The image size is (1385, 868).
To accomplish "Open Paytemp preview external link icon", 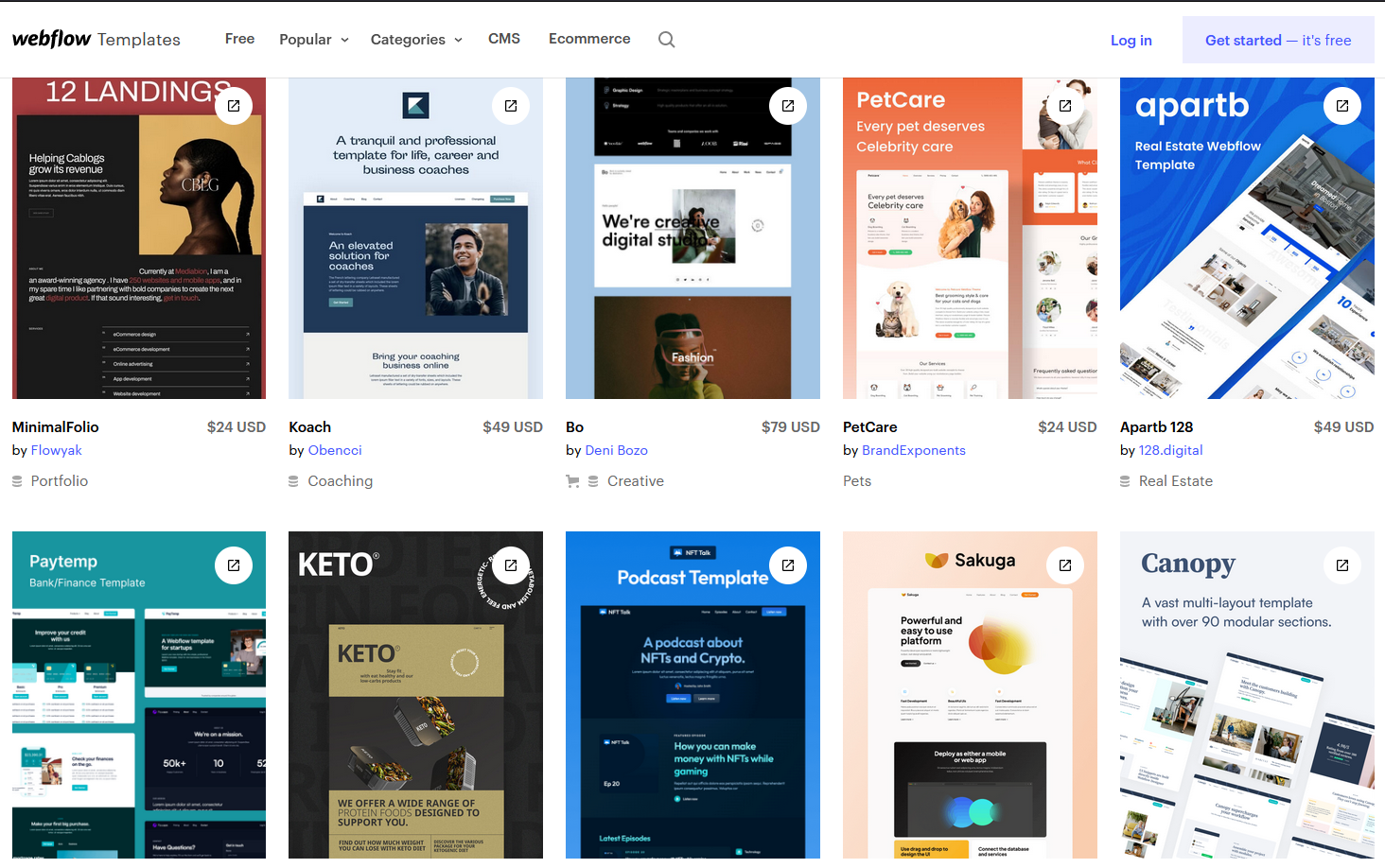I will 234,565.
